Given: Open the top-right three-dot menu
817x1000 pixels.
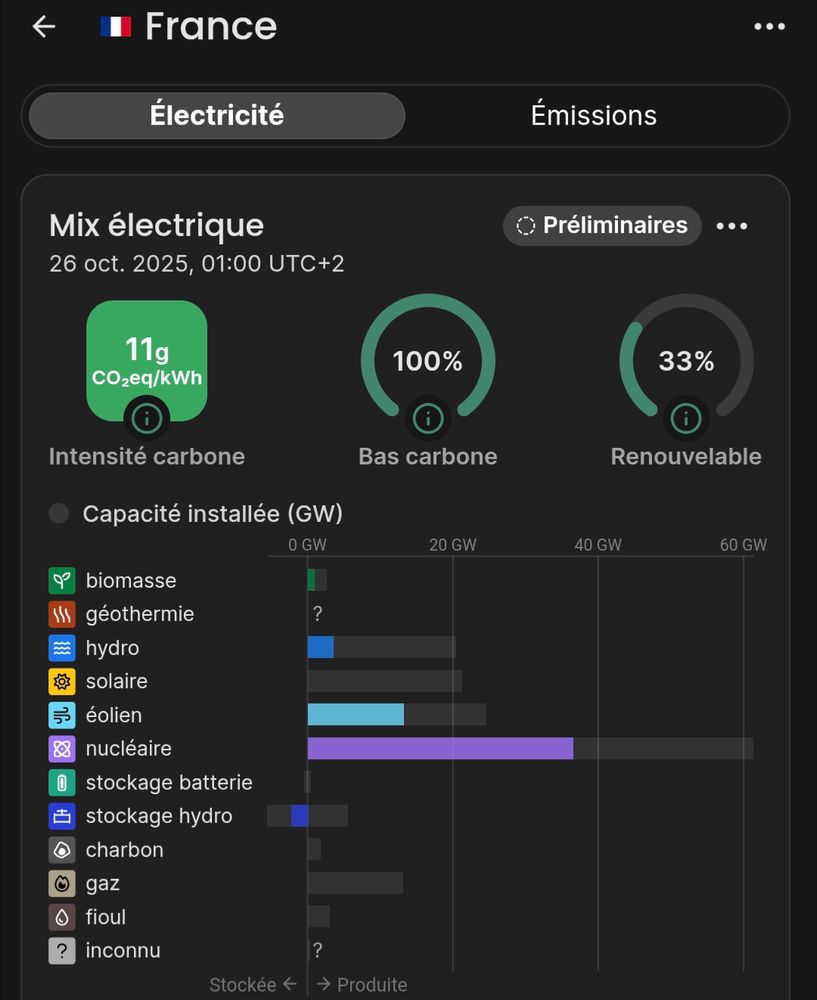Looking at the screenshot, I should pos(769,26).
